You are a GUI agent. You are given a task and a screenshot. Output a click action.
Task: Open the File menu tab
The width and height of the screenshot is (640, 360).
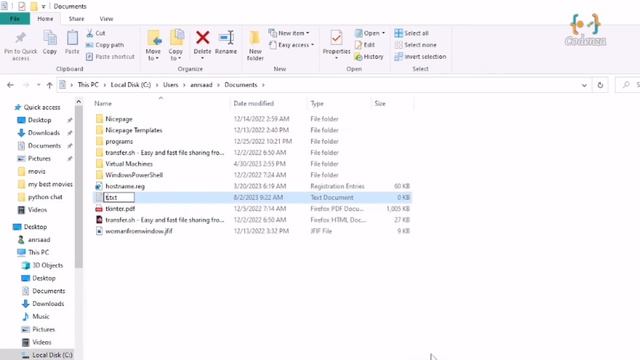point(15,19)
